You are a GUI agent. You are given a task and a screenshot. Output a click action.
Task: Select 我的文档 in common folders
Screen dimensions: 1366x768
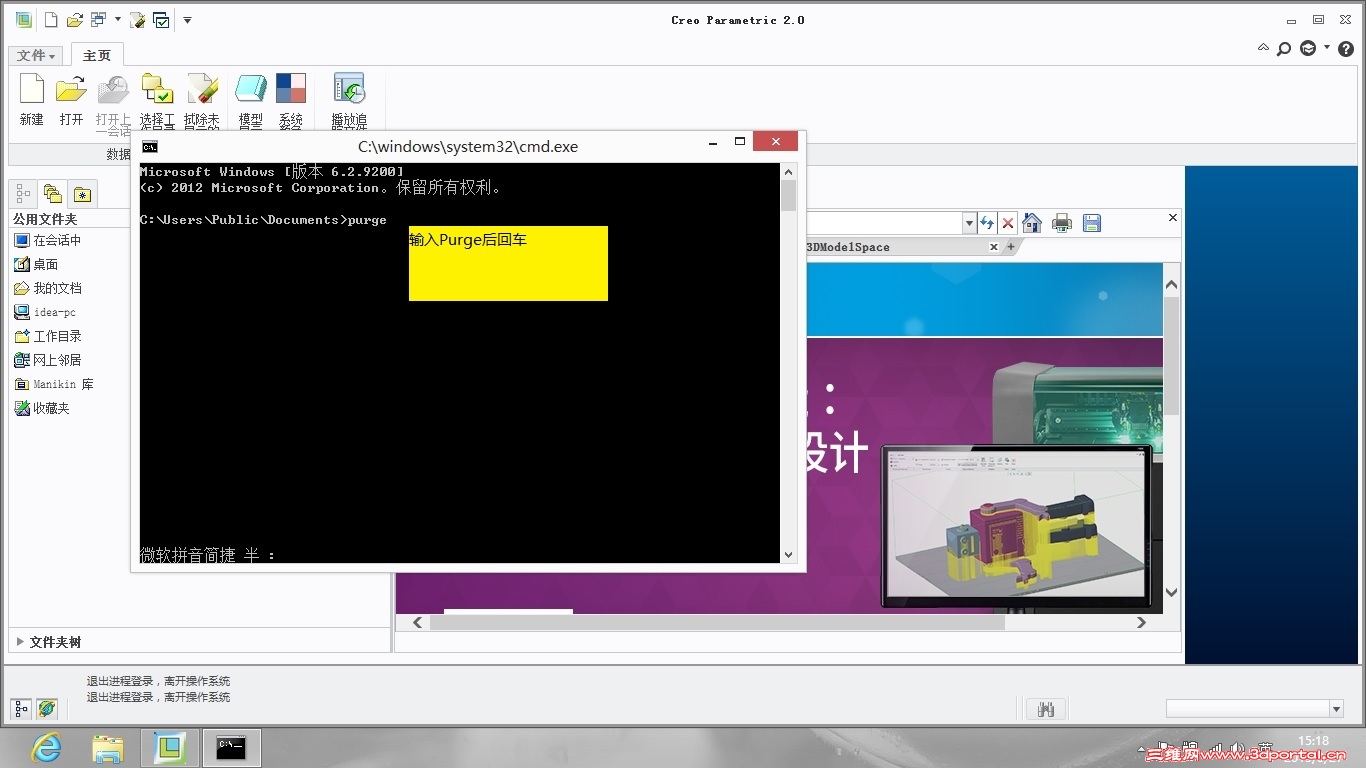(x=47, y=288)
